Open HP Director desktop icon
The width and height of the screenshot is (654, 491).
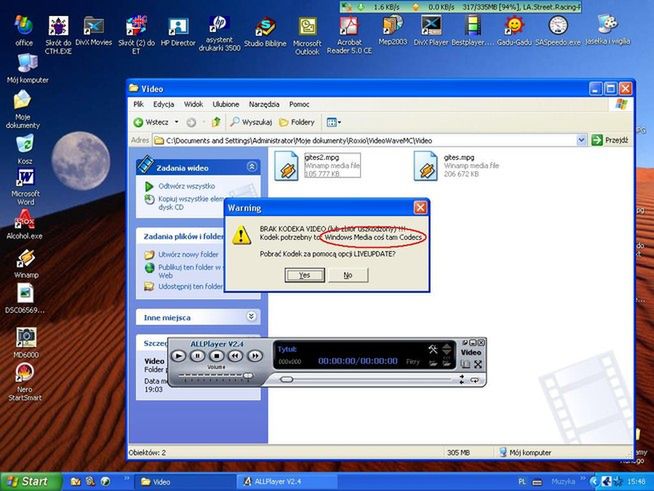(x=178, y=32)
